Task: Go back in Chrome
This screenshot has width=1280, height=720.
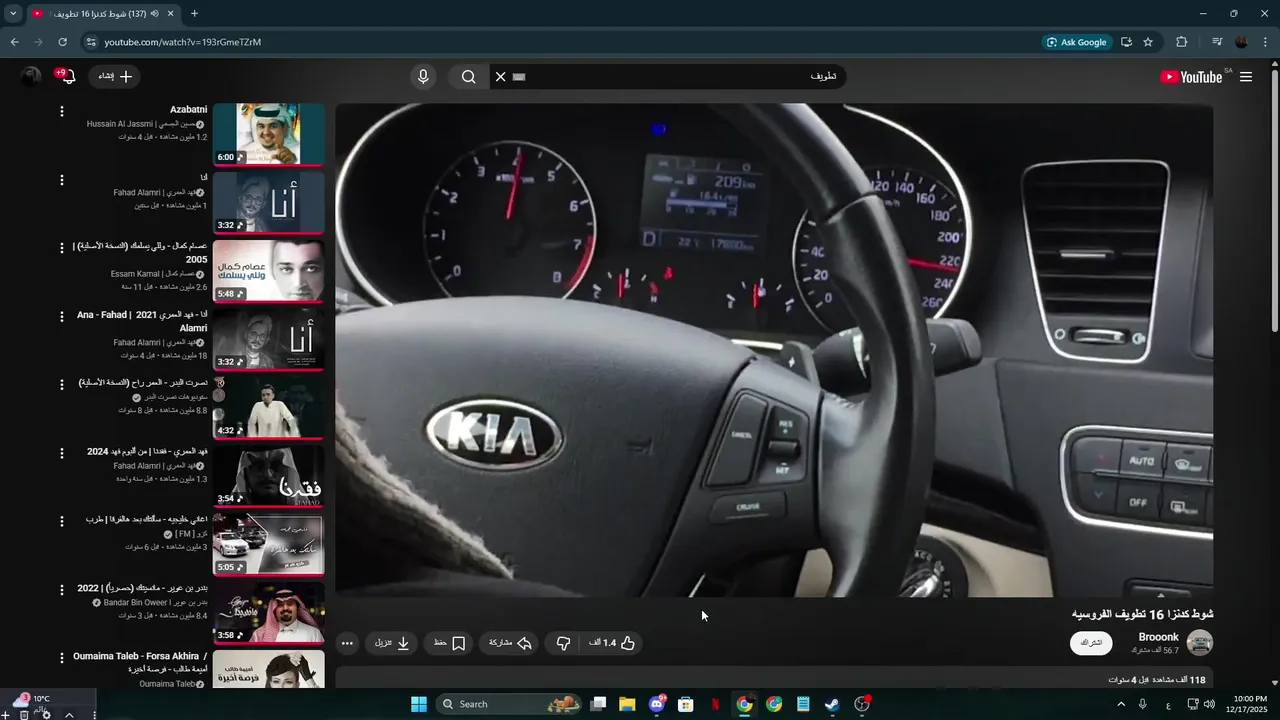Action: 14,42
